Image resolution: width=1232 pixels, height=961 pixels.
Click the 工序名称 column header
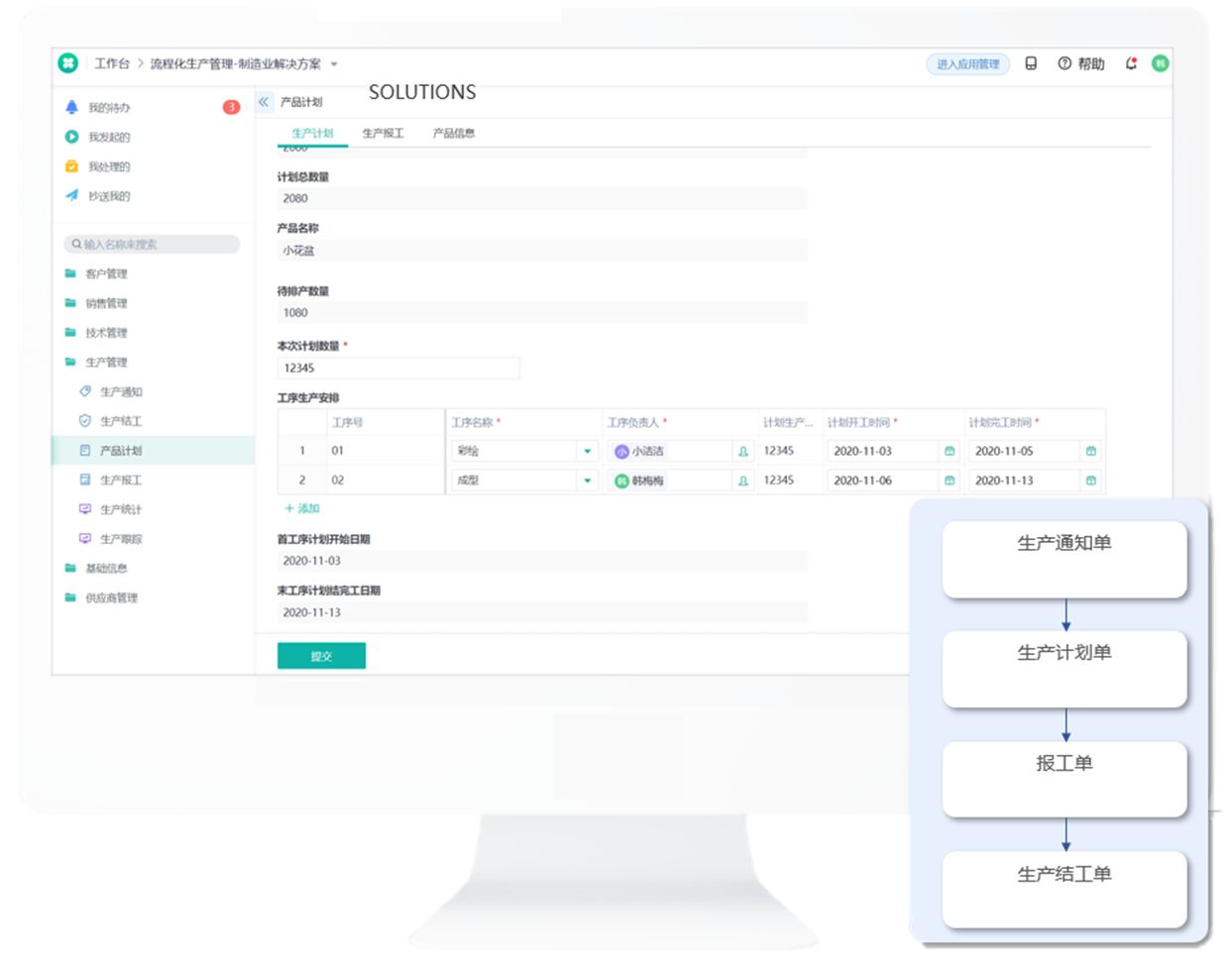[x=476, y=422]
